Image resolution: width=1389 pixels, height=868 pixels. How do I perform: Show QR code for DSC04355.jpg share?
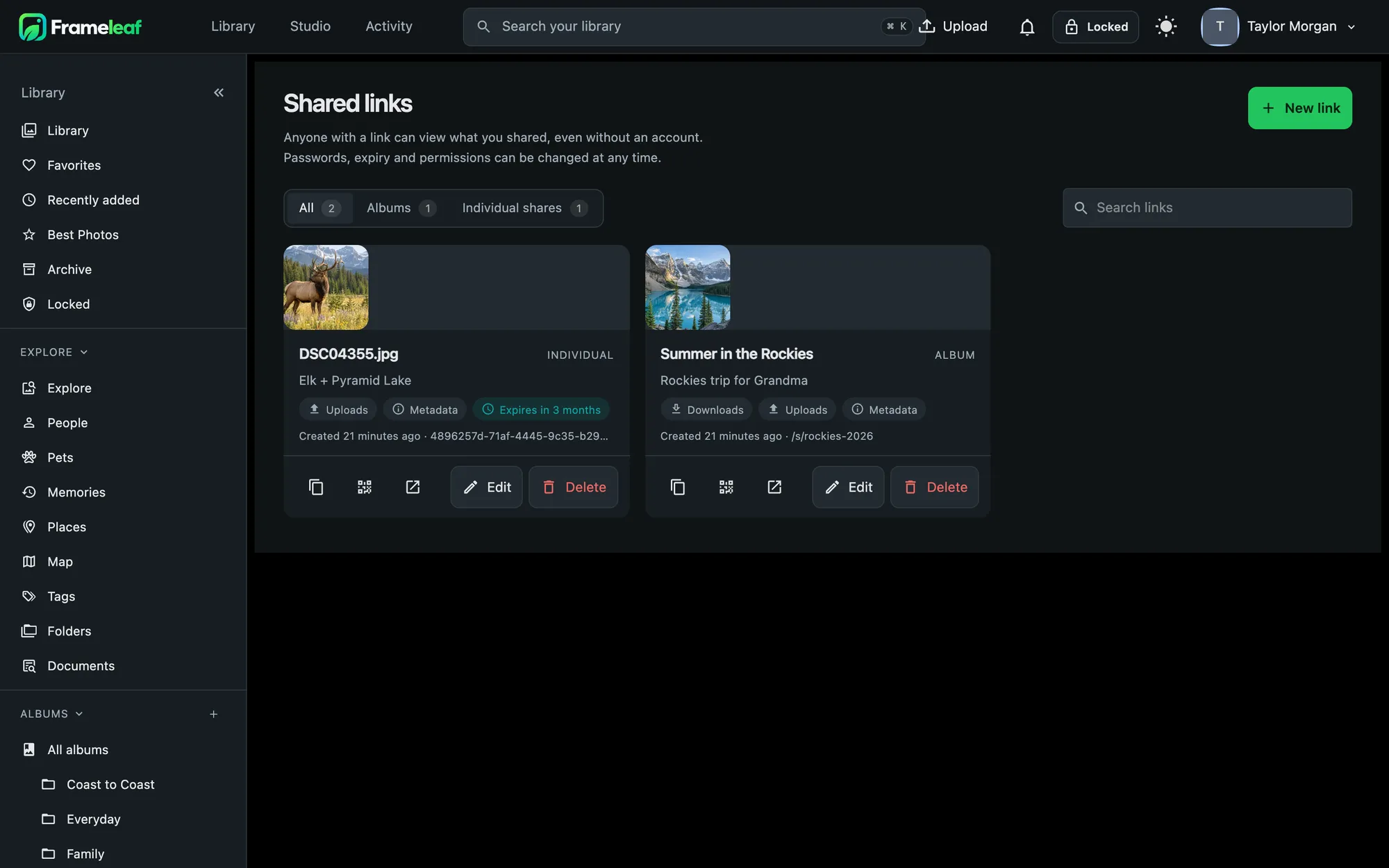tap(365, 487)
